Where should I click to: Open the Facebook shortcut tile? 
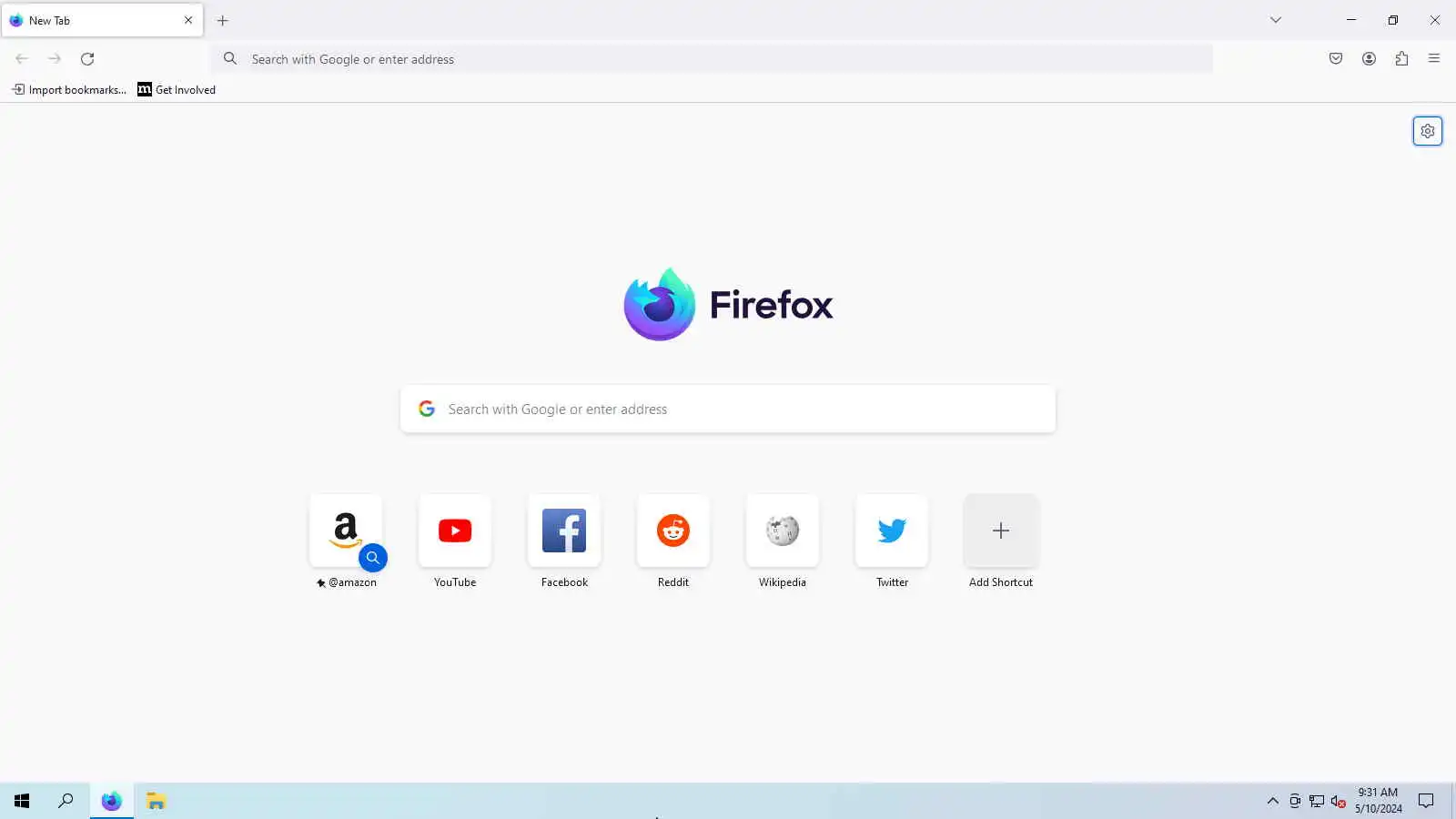[564, 531]
